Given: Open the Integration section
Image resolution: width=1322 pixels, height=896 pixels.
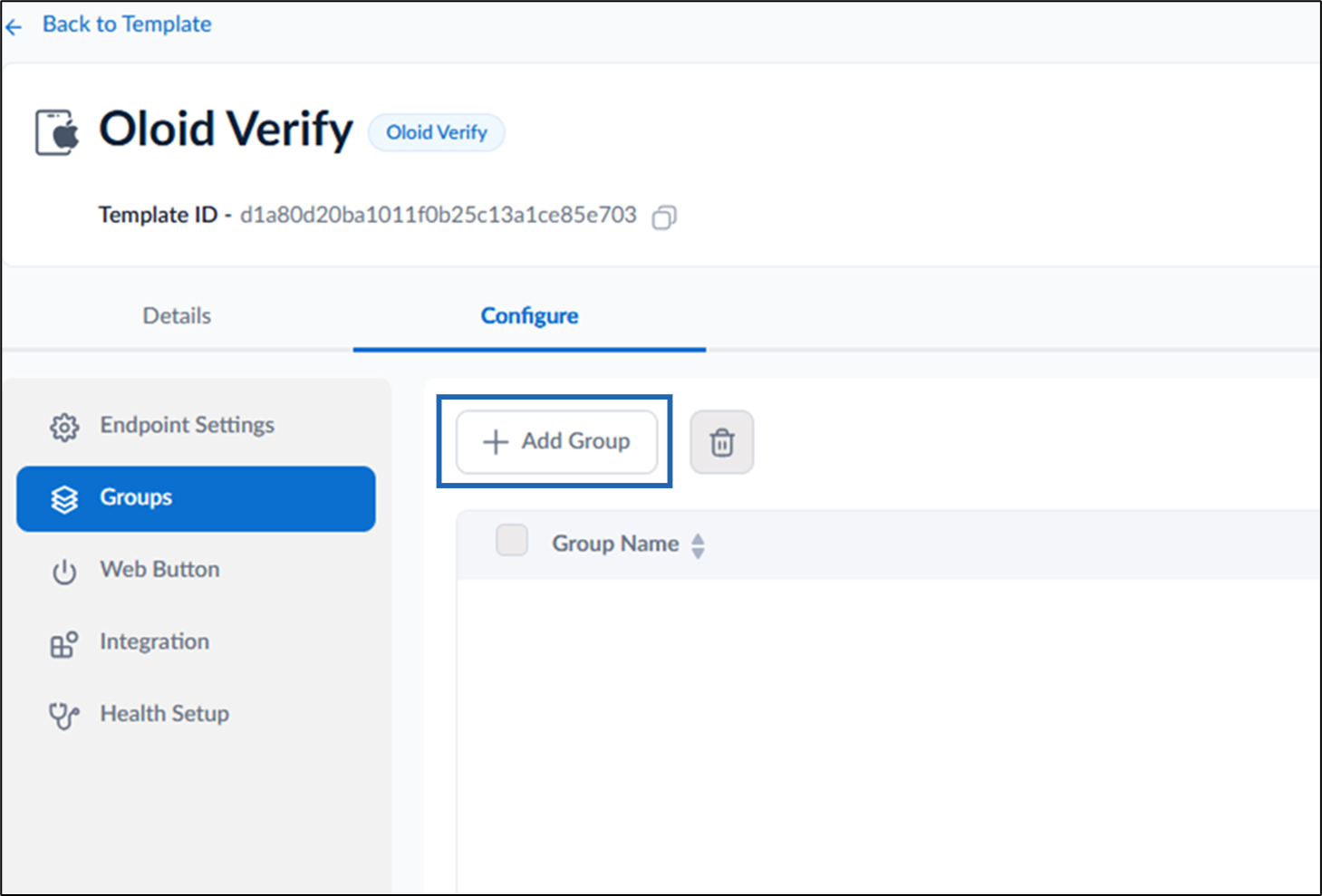Looking at the screenshot, I should (196, 642).
